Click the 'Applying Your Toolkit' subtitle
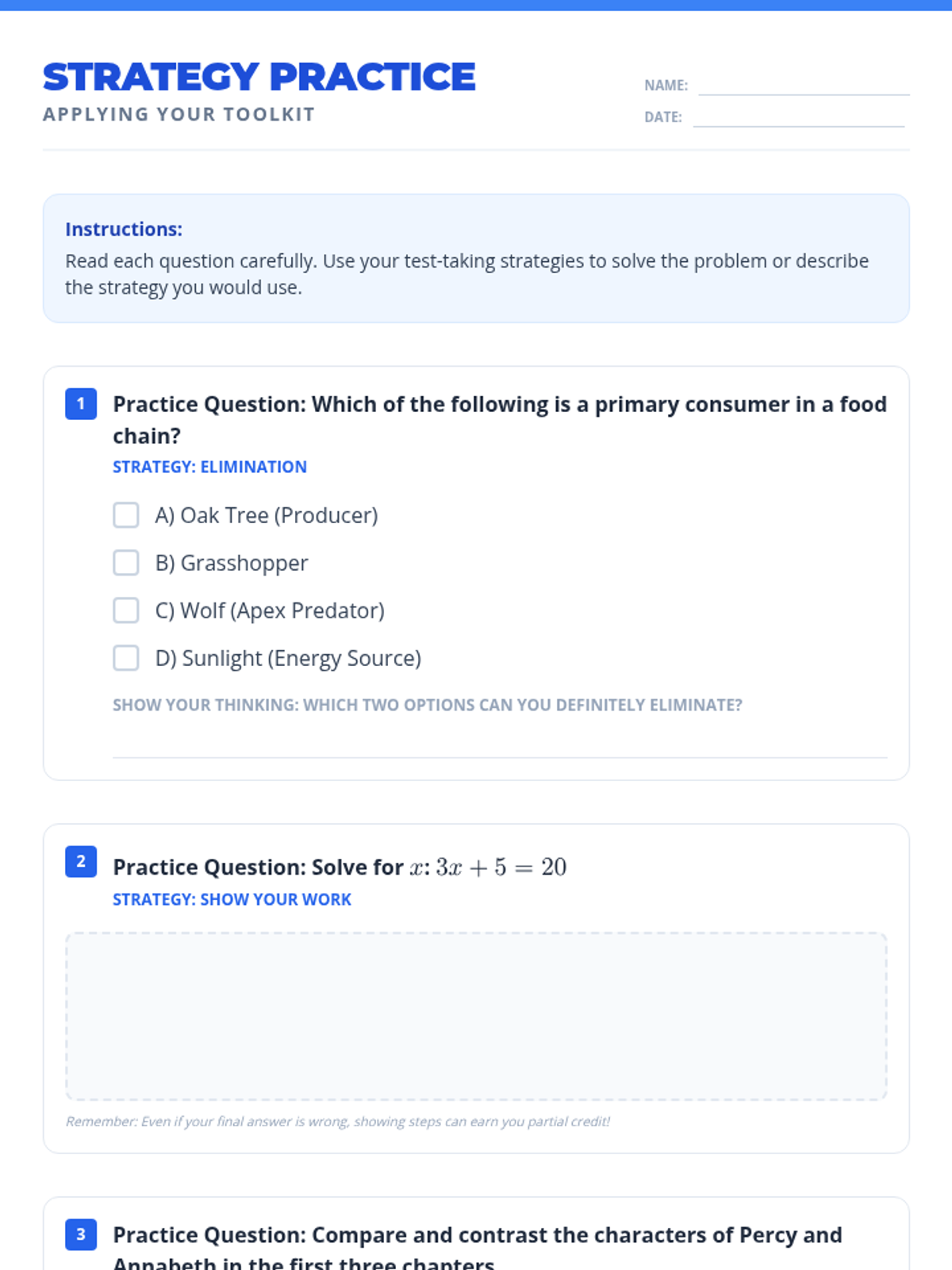 point(178,114)
